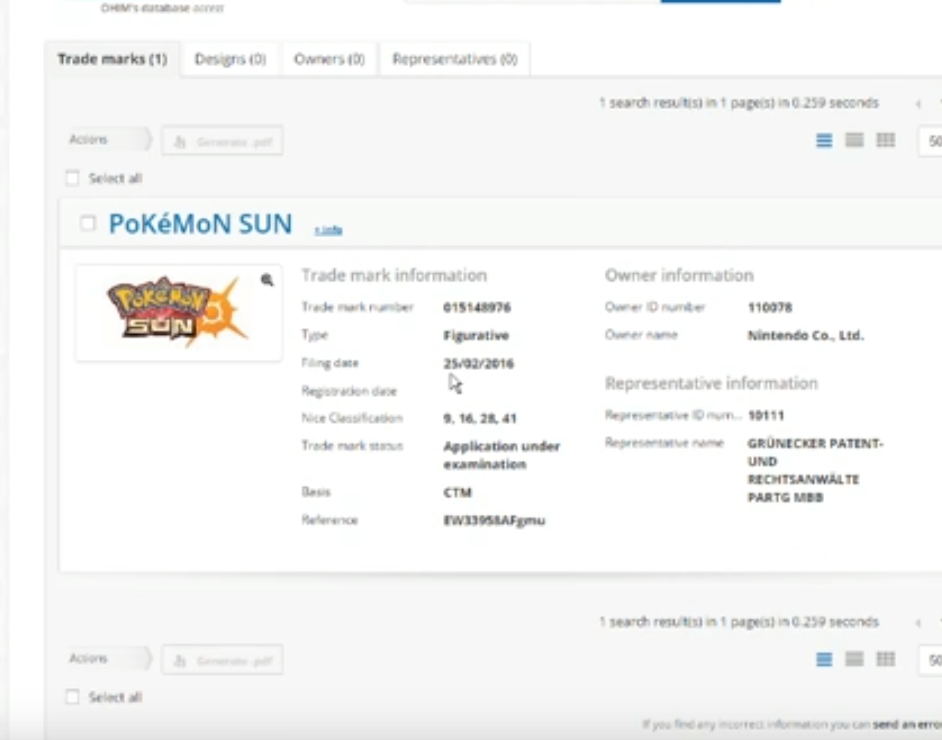The image size is (942, 740).
Task: Click owner name Nintendo Co., Ltd.
Action: point(805,335)
